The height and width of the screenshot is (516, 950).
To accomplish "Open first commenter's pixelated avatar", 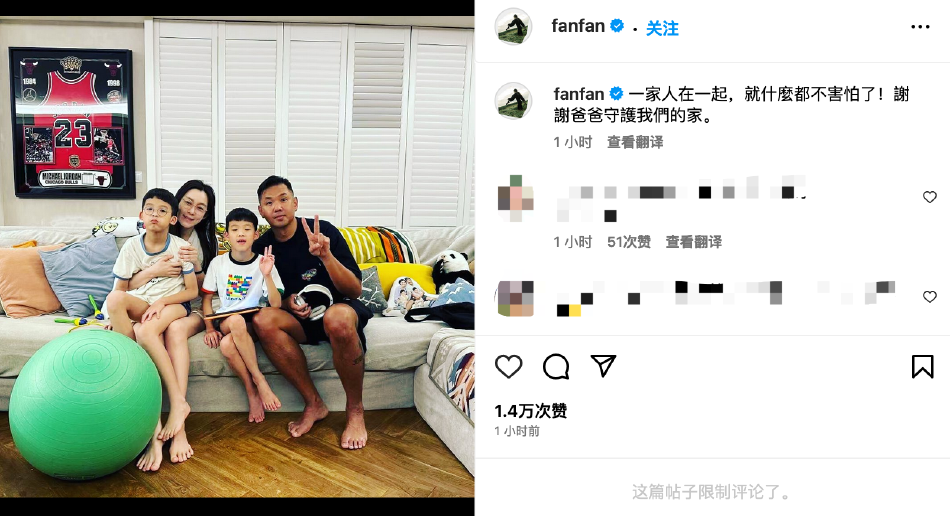I will (515, 197).
